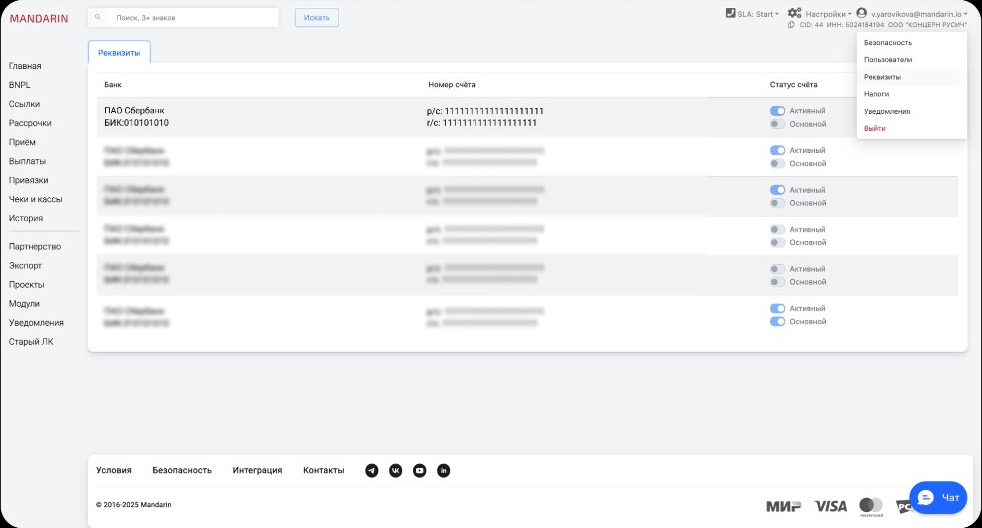Click the VK social icon in footer
This screenshot has width=982, height=528.
pos(396,470)
